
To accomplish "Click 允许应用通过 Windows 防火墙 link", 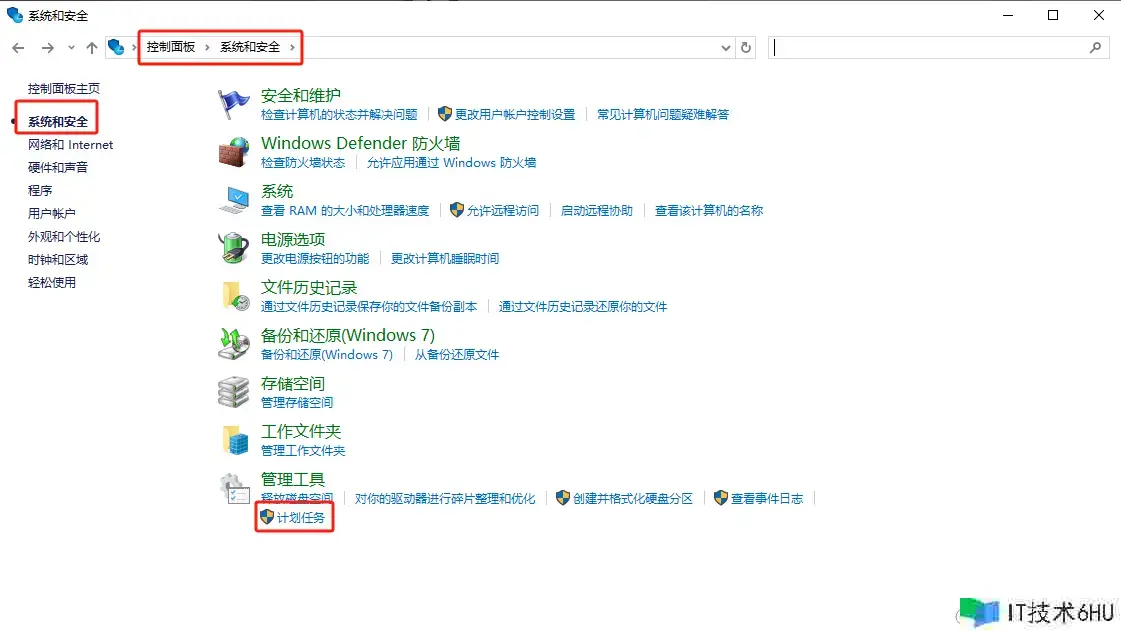I will [x=451, y=162].
